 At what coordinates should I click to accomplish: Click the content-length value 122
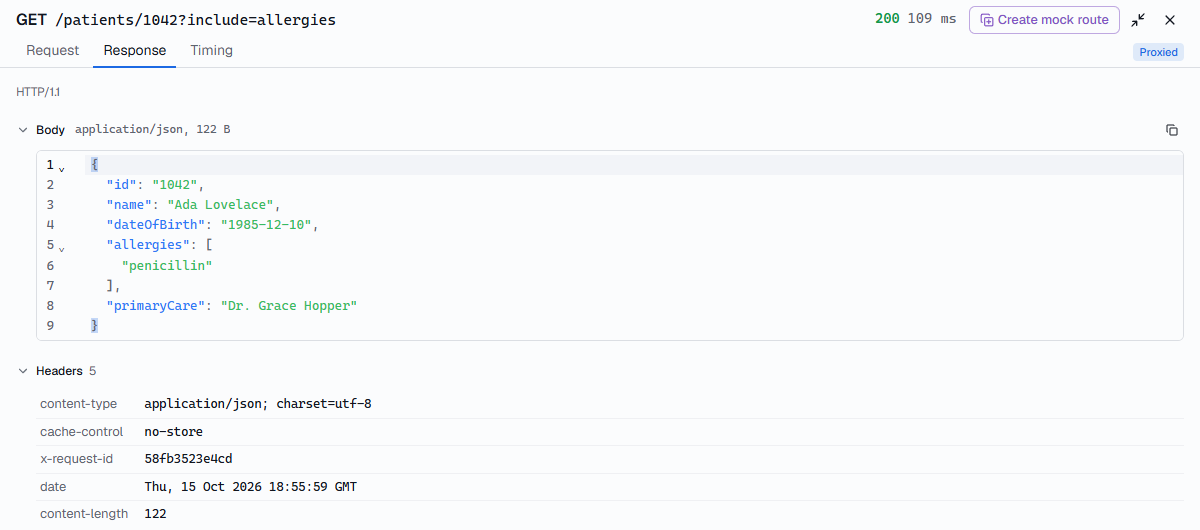point(156,514)
